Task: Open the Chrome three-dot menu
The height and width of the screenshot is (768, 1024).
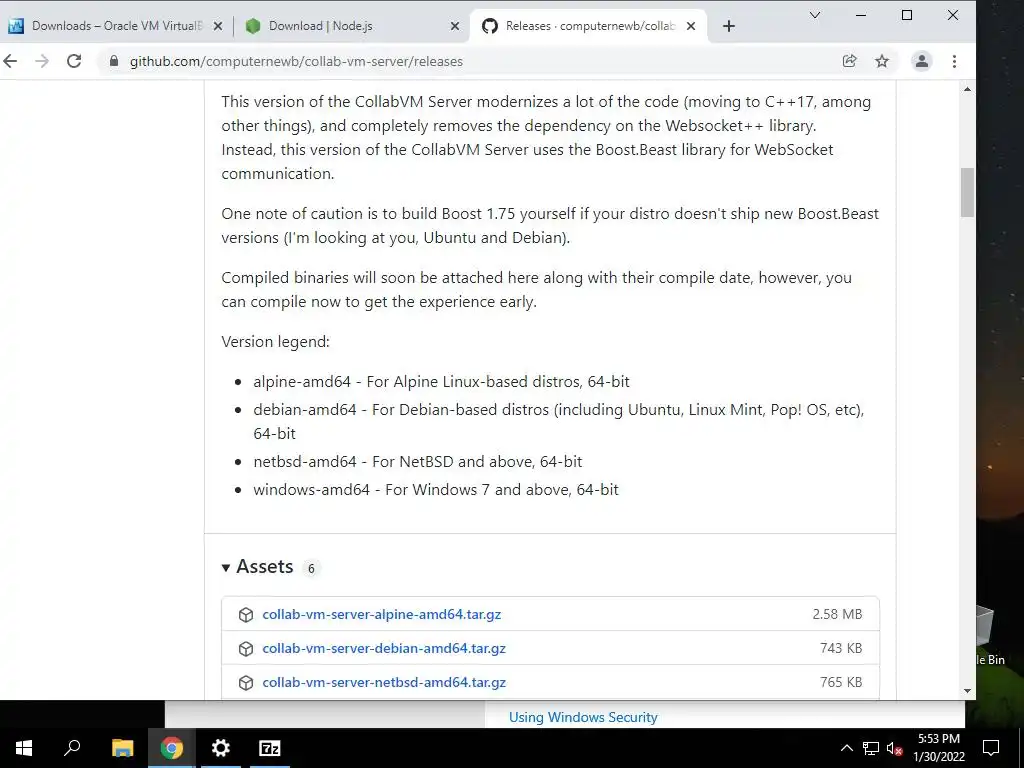Action: tap(954, 61)
